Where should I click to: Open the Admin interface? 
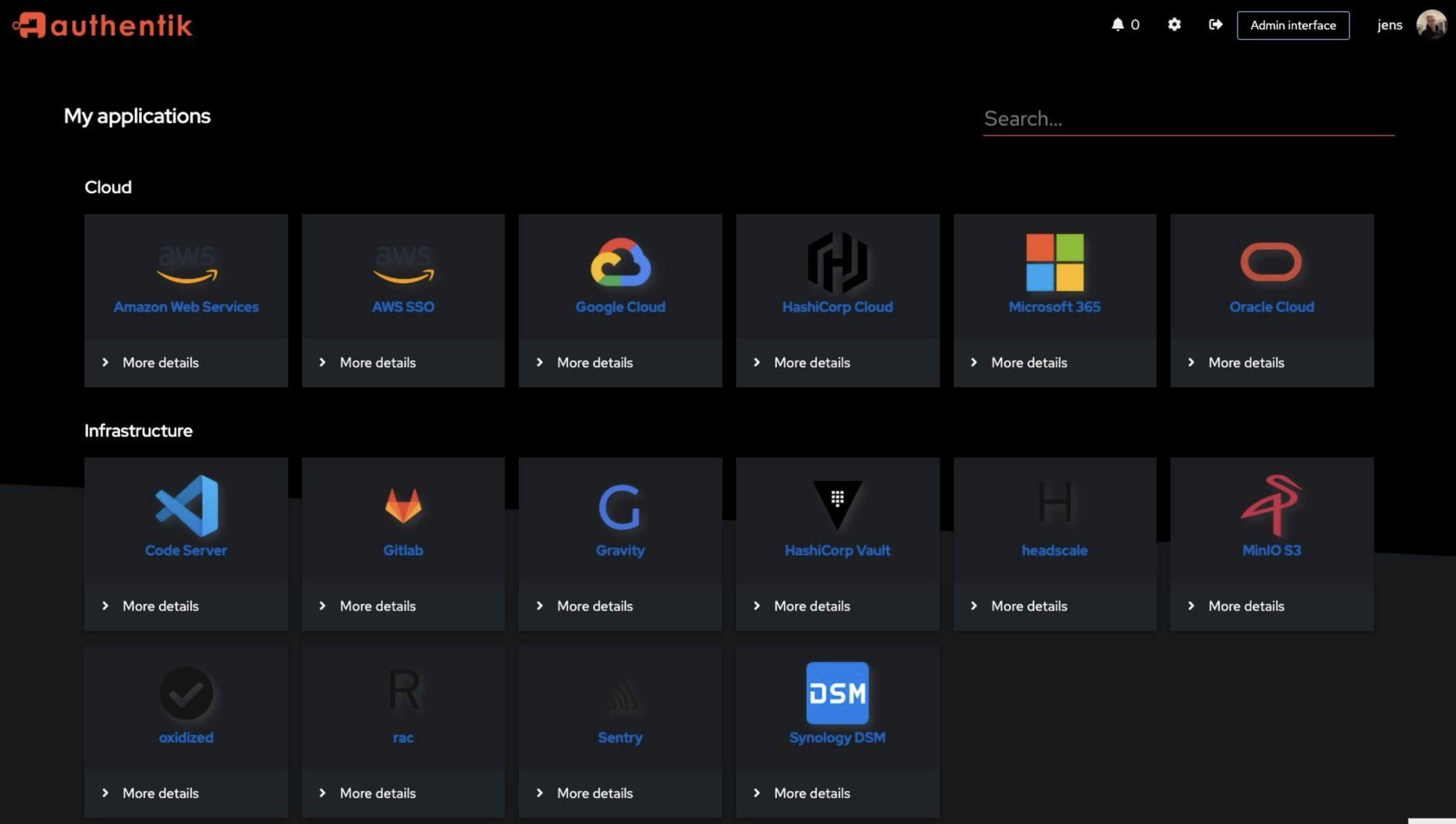1292,26
